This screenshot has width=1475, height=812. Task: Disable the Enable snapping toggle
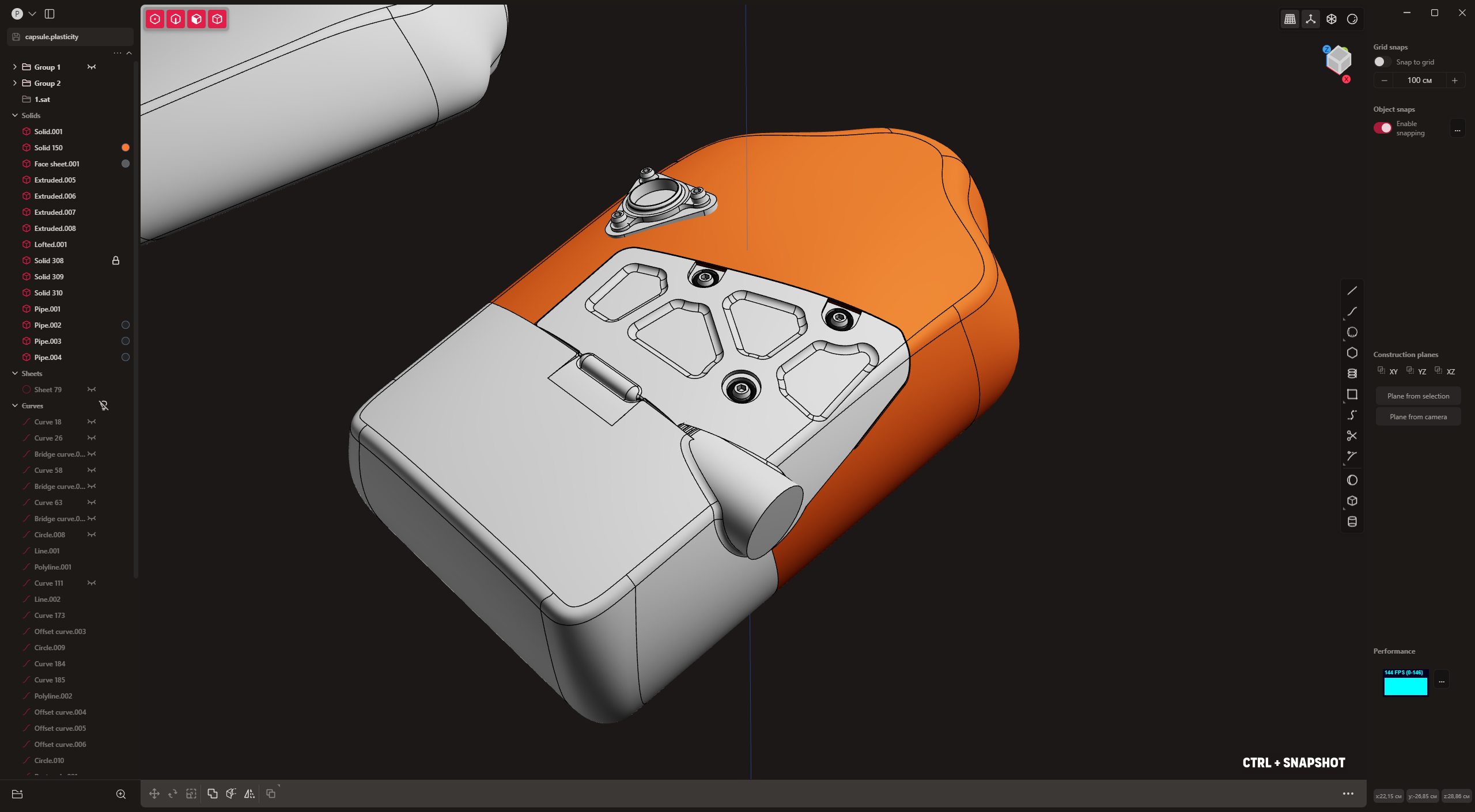coord(1382,128)
